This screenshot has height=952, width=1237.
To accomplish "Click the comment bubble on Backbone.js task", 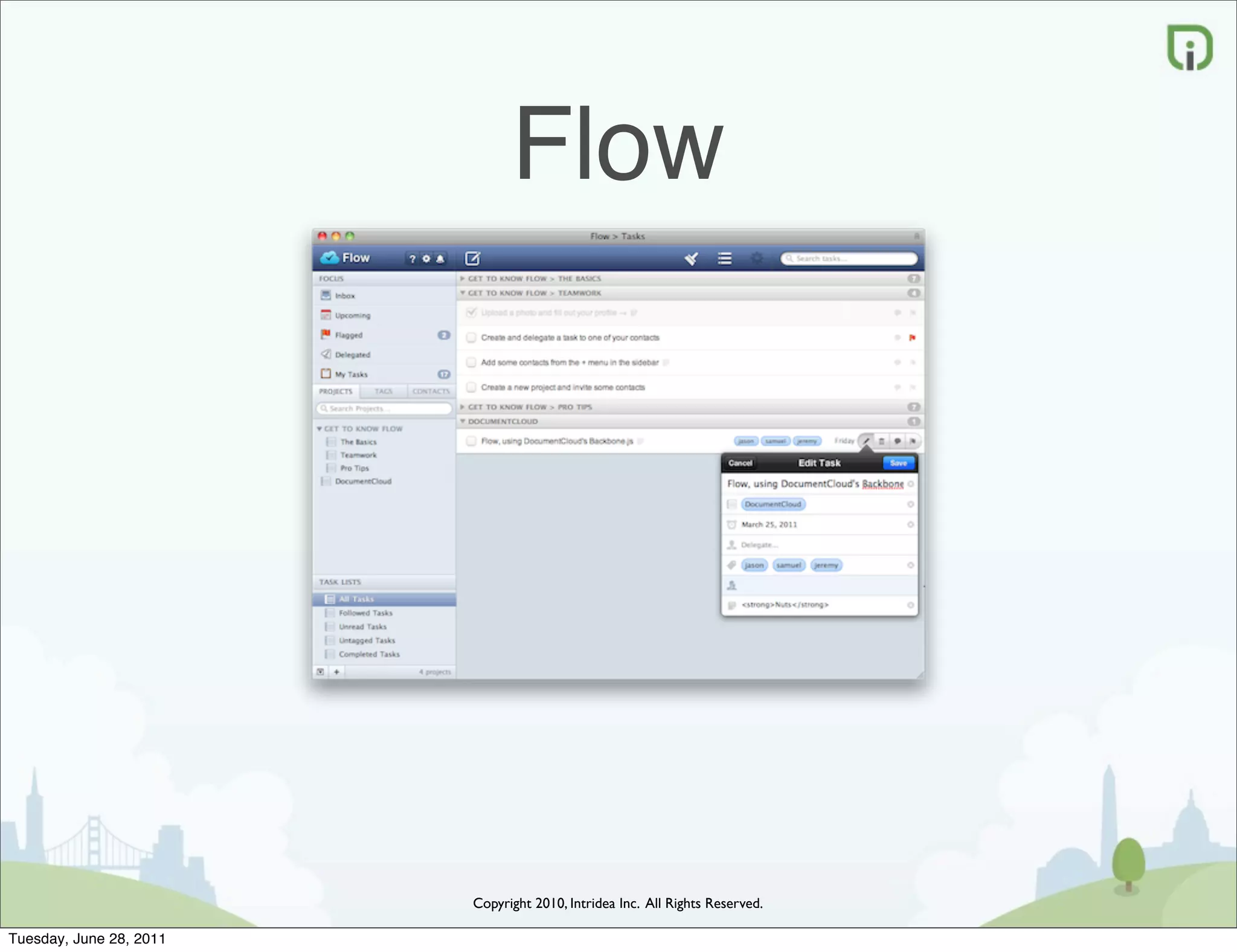I will [898, 441].
